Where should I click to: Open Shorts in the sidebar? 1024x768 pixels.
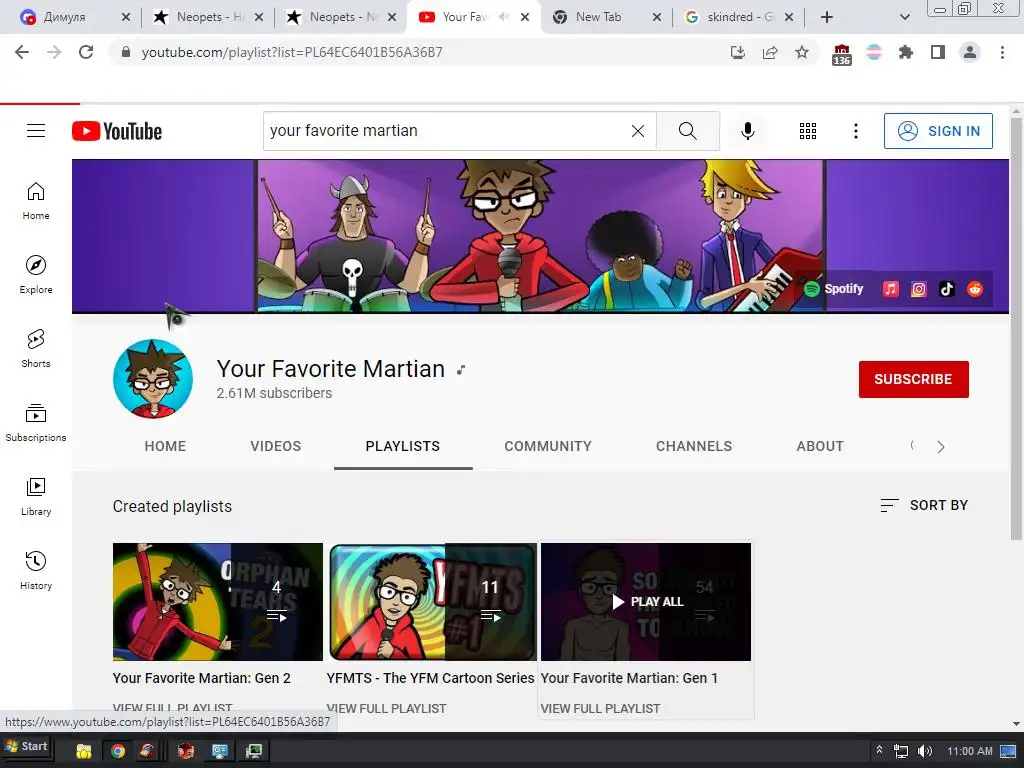tap(36, 348)
